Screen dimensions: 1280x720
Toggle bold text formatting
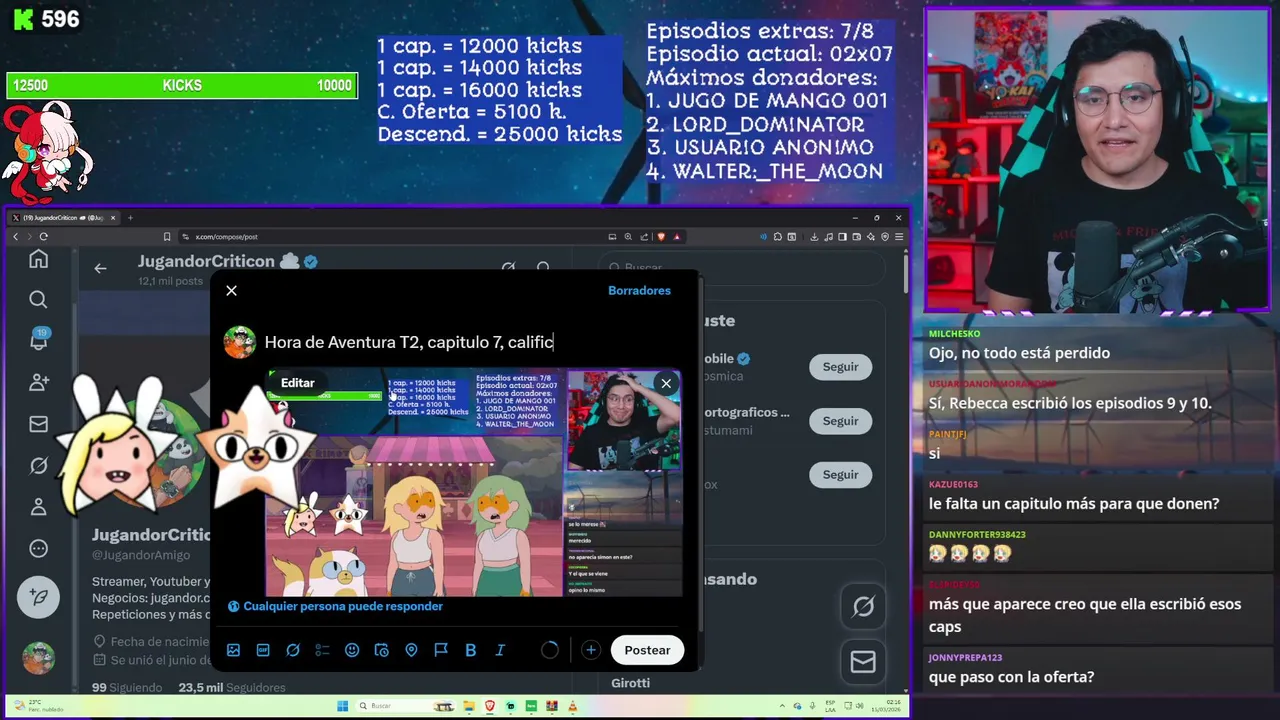[x=470, y=650]
